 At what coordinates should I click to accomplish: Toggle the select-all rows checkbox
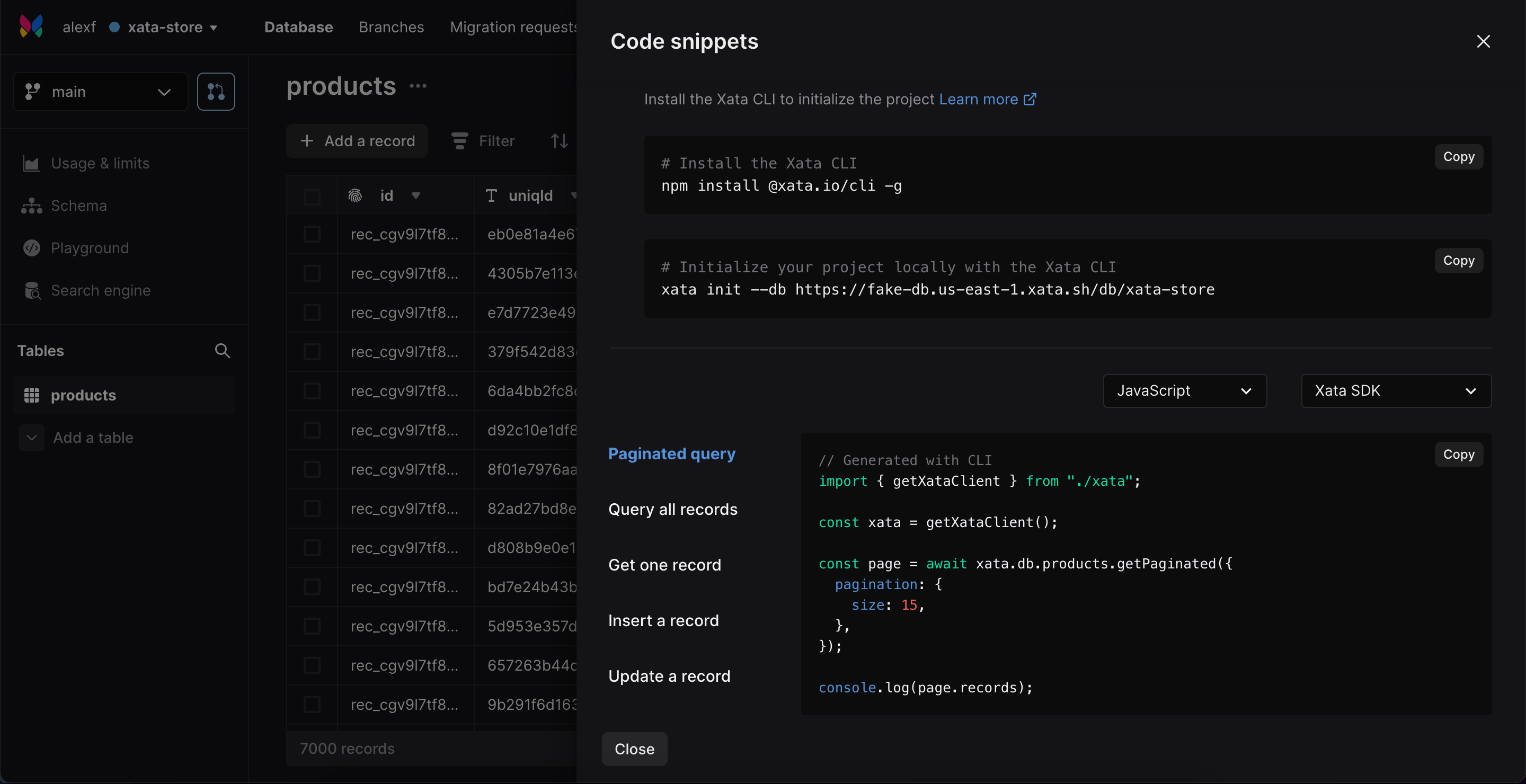click(x=312, y=196)
